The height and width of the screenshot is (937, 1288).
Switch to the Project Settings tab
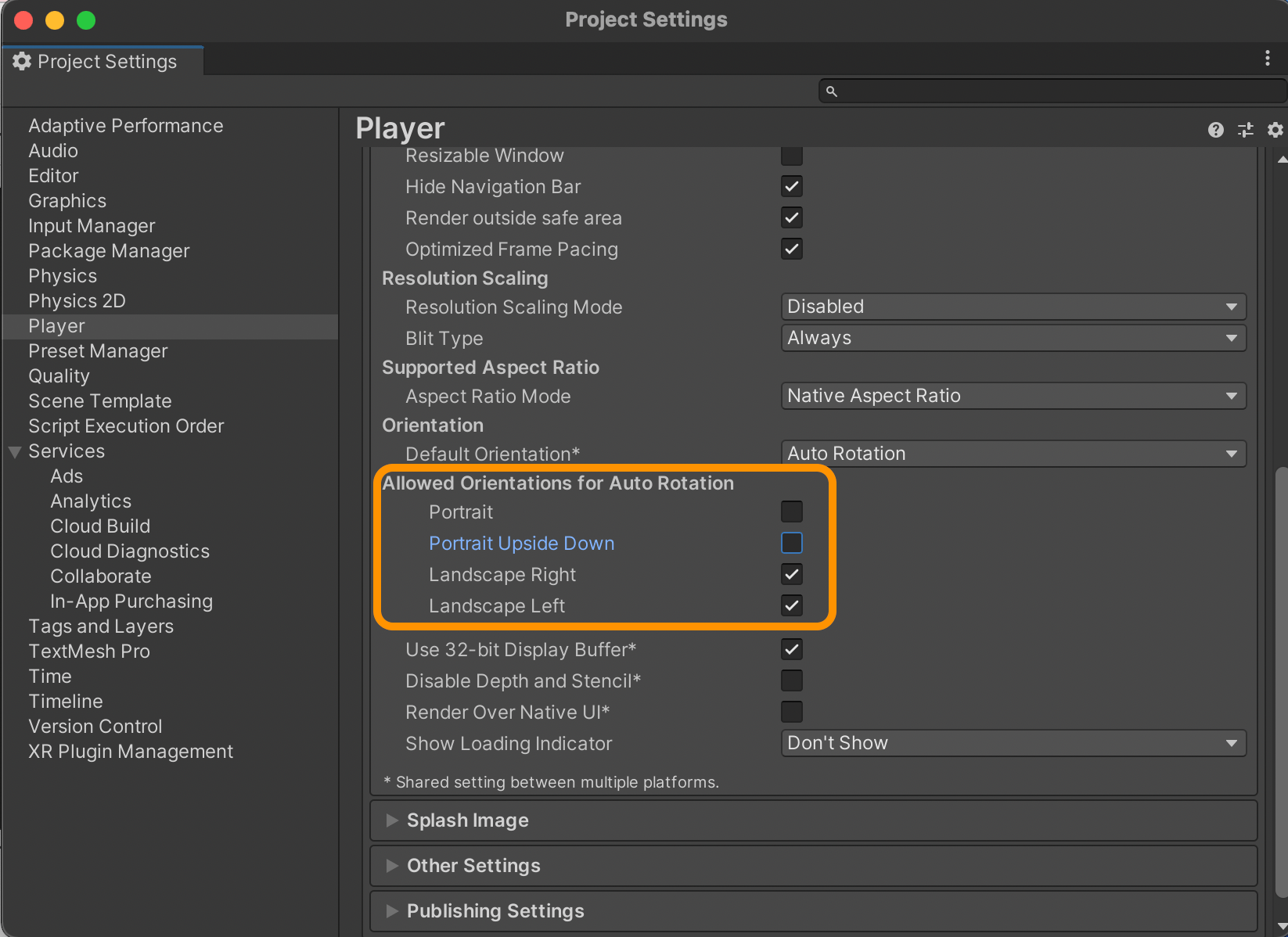pyautogui.click(x=107, y=61)
